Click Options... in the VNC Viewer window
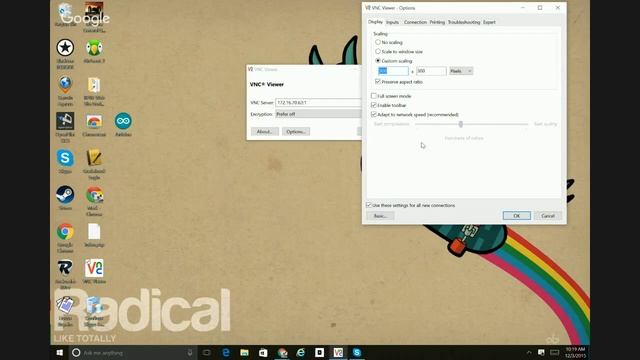 tap(296, 131)
